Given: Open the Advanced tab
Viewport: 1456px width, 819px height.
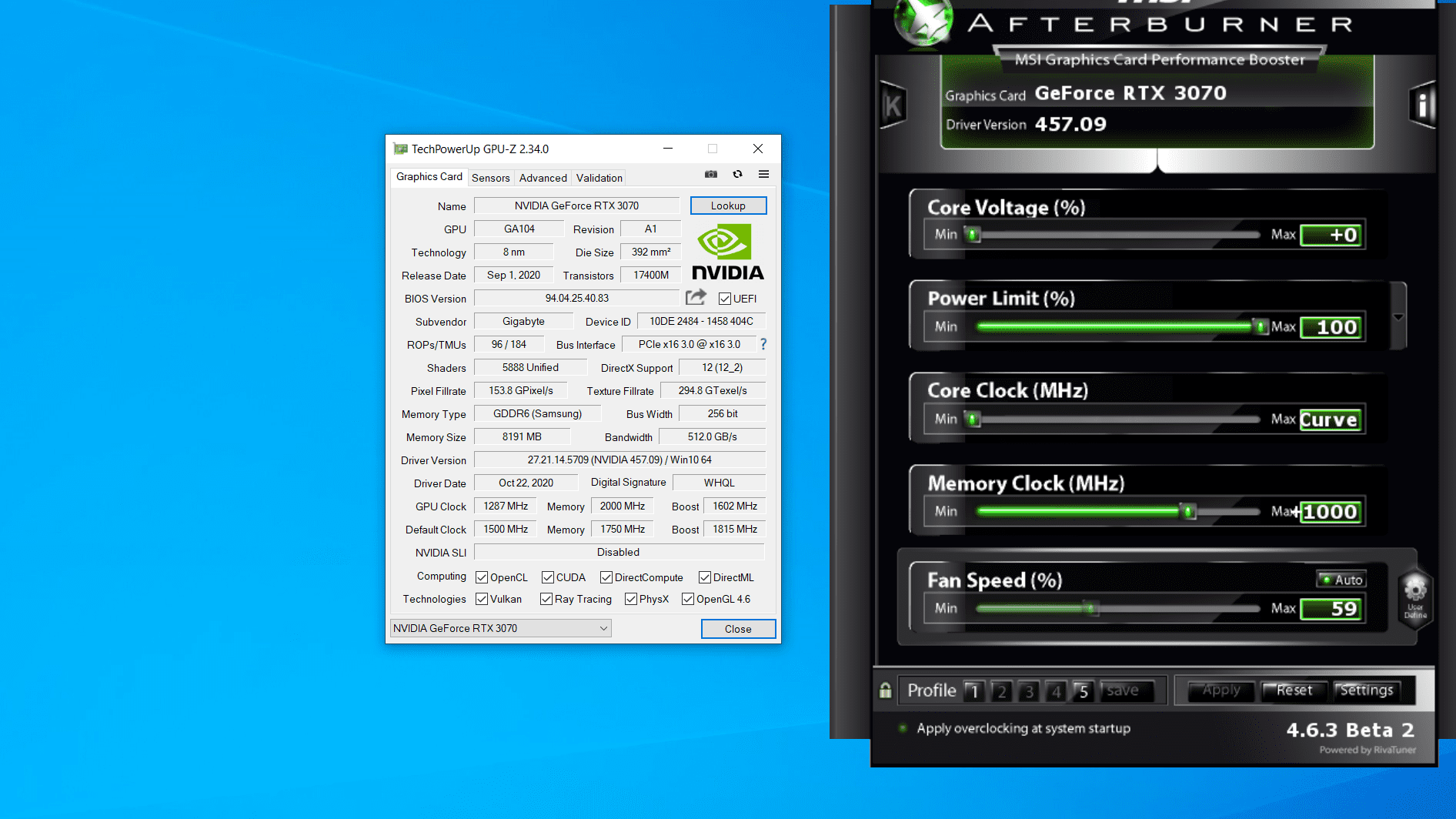Looking at the screenshot, I should (x=543, y=178).
